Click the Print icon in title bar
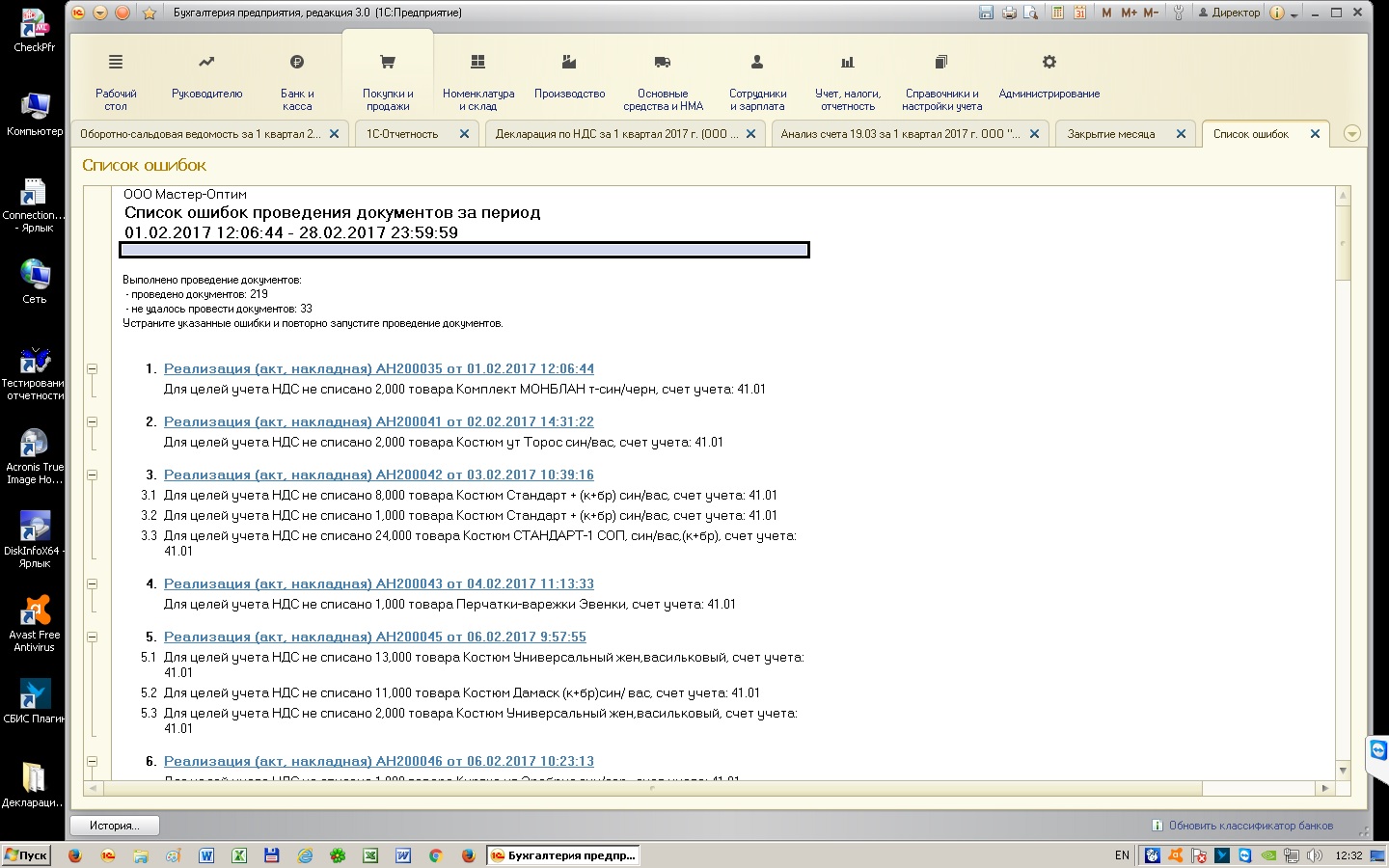 (1009, 13)
